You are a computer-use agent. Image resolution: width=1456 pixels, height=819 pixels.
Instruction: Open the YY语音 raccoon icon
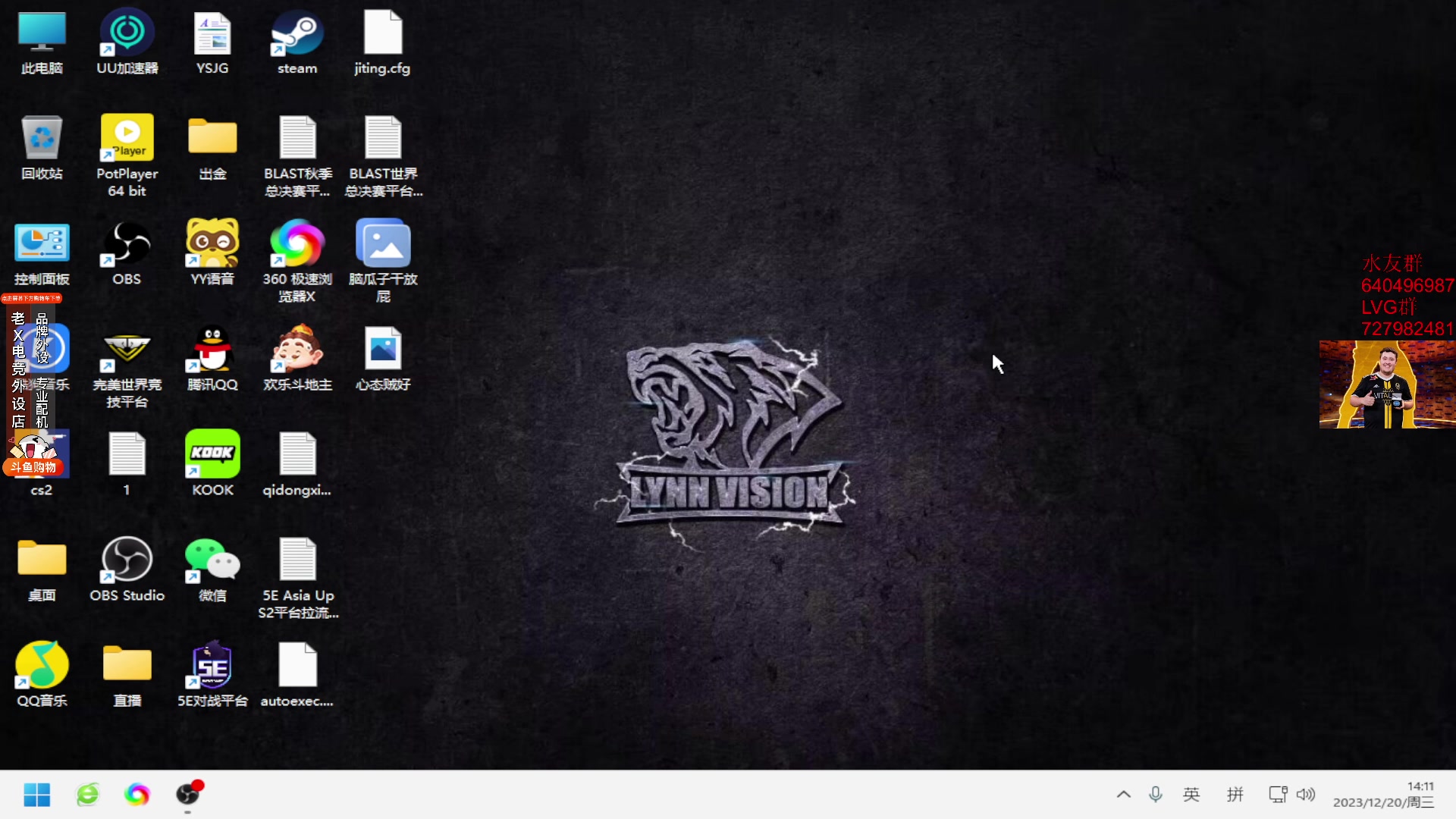pos(212,243)
